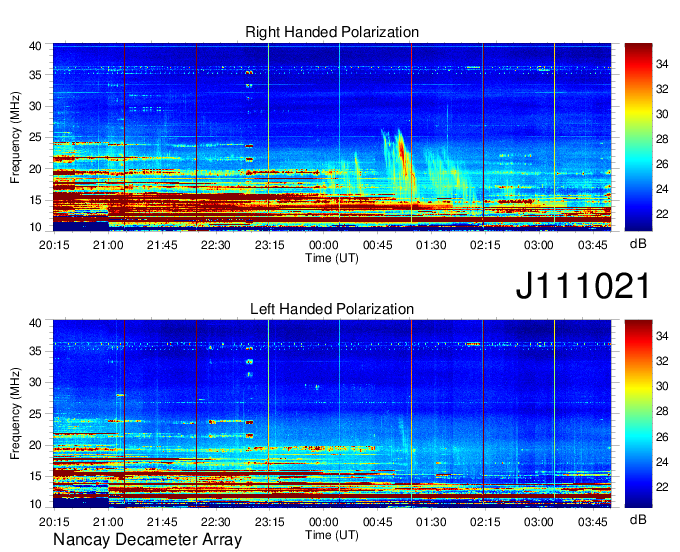Click the 00:00 tick on Left Handed plot
The image size is (680, 552).
tap(324, 522)
